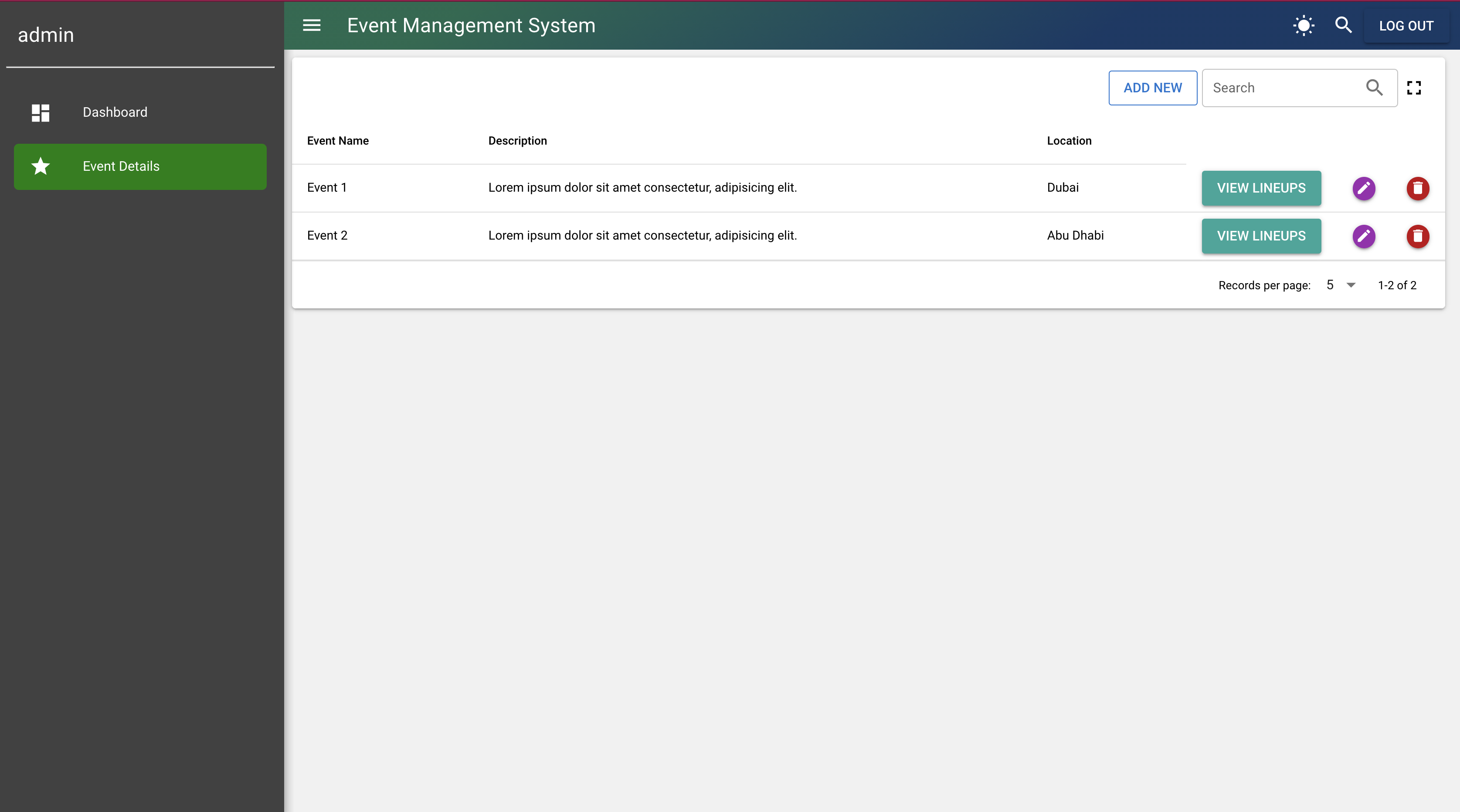The height and width of the screenshot is (812, 1460).
Task: Click the magnifier icon inside the Search field
Action: pyautogui.click(x=1375, y=88)
